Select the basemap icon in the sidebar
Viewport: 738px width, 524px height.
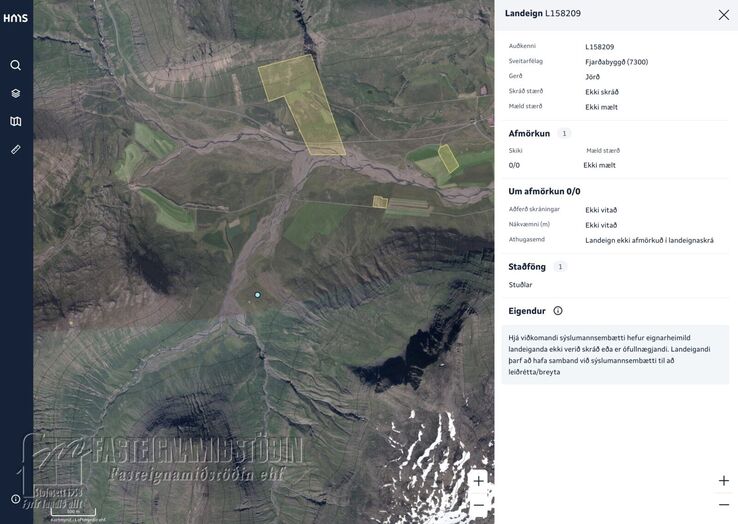click(16, 121)
